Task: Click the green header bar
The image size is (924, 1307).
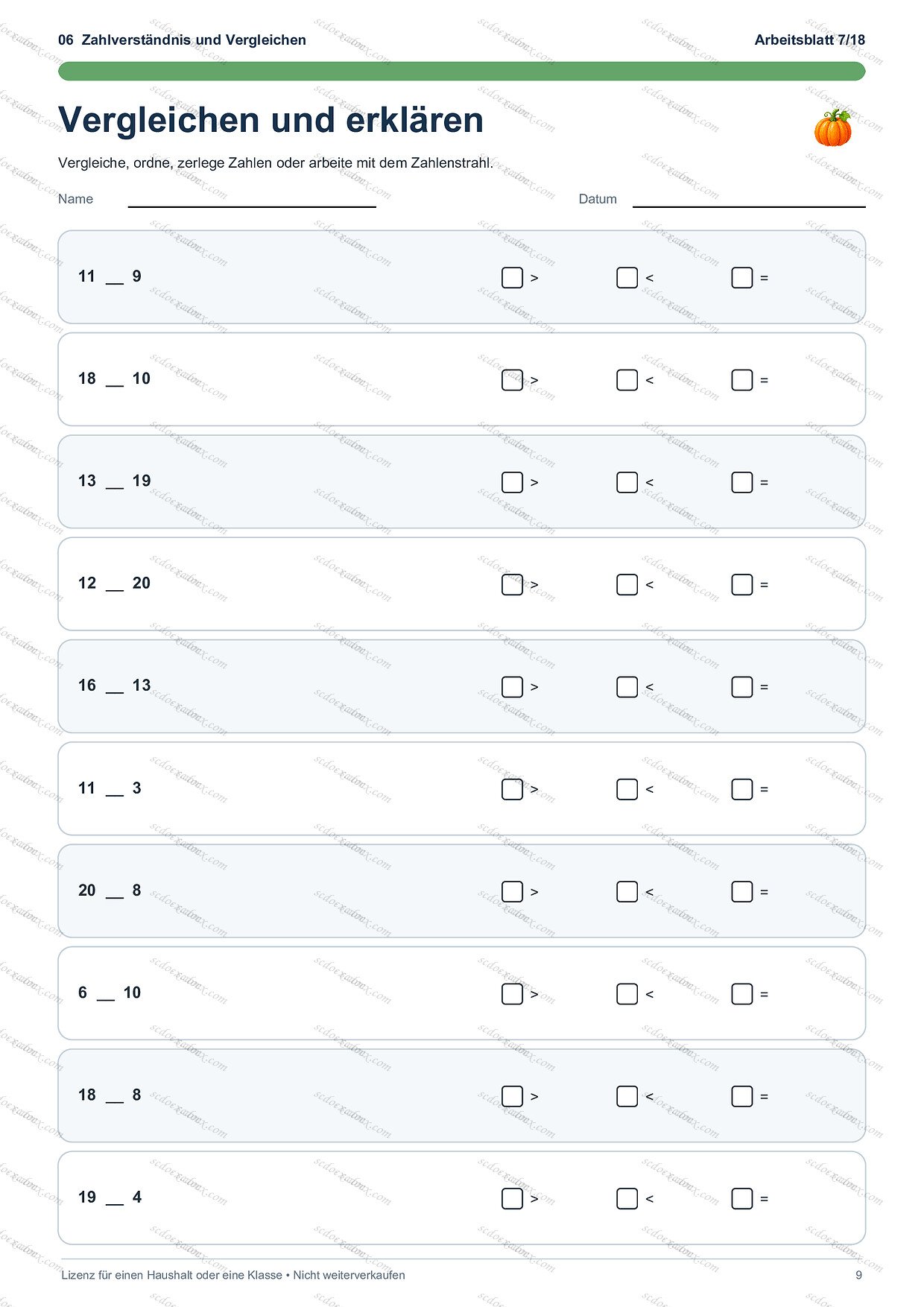Action: coord(462,72)
